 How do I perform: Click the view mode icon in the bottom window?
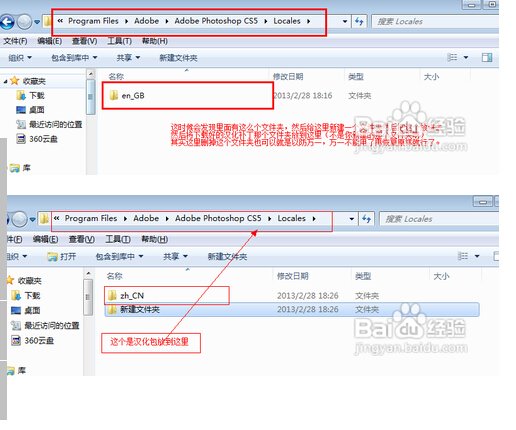pyautogui.click(x=463, y=256)
